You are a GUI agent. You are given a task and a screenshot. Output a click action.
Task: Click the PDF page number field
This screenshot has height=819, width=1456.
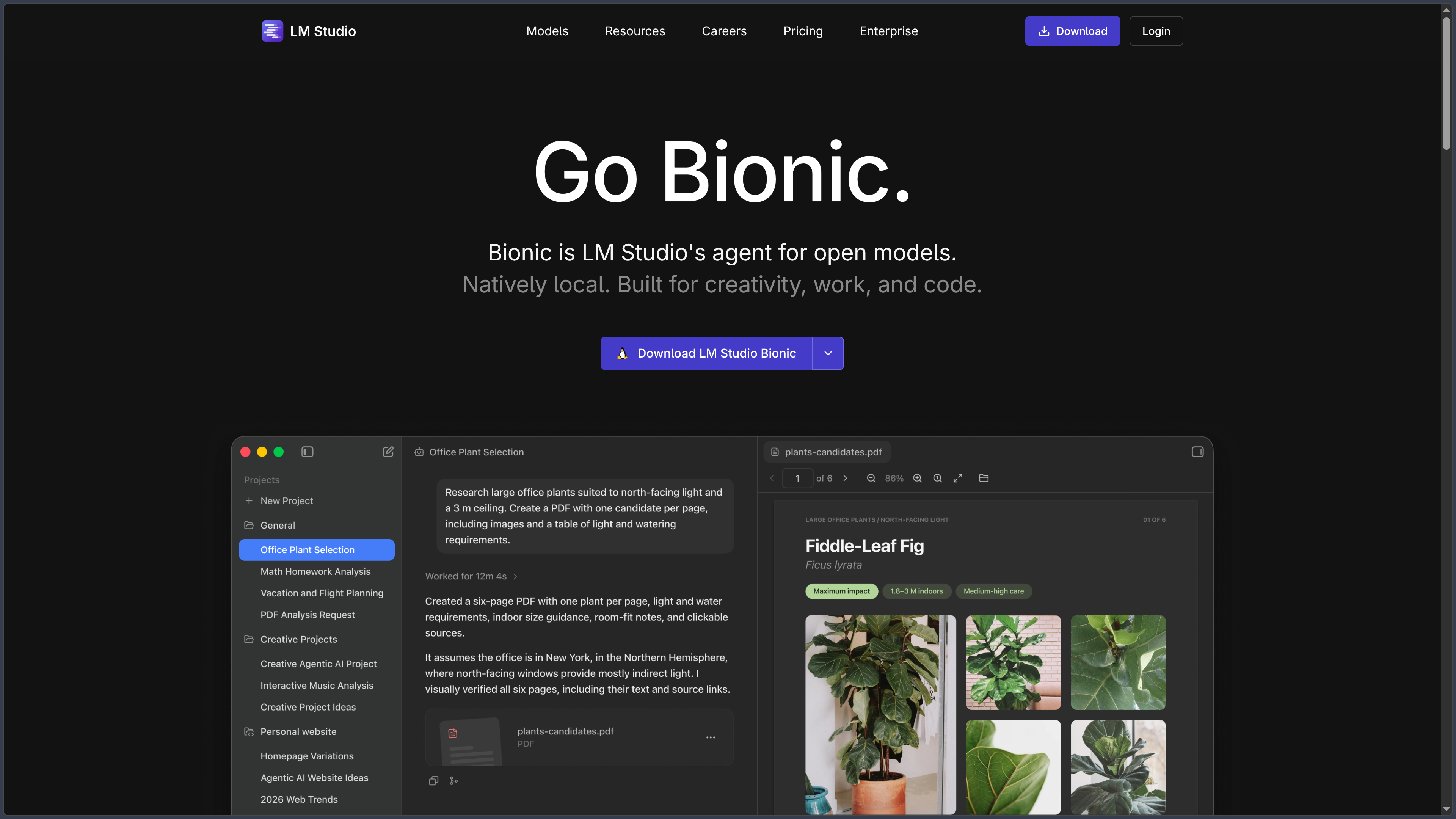coord(797,478)
